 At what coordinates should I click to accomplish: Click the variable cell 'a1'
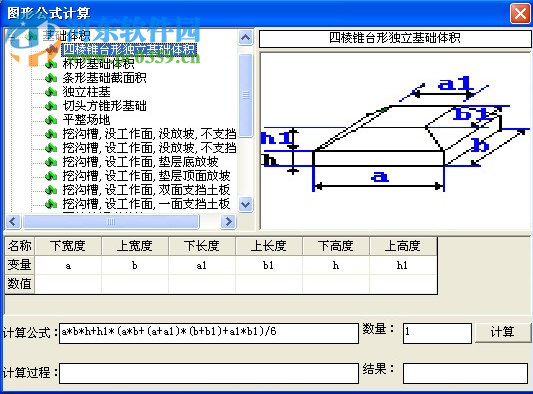(x=202, y=265)
